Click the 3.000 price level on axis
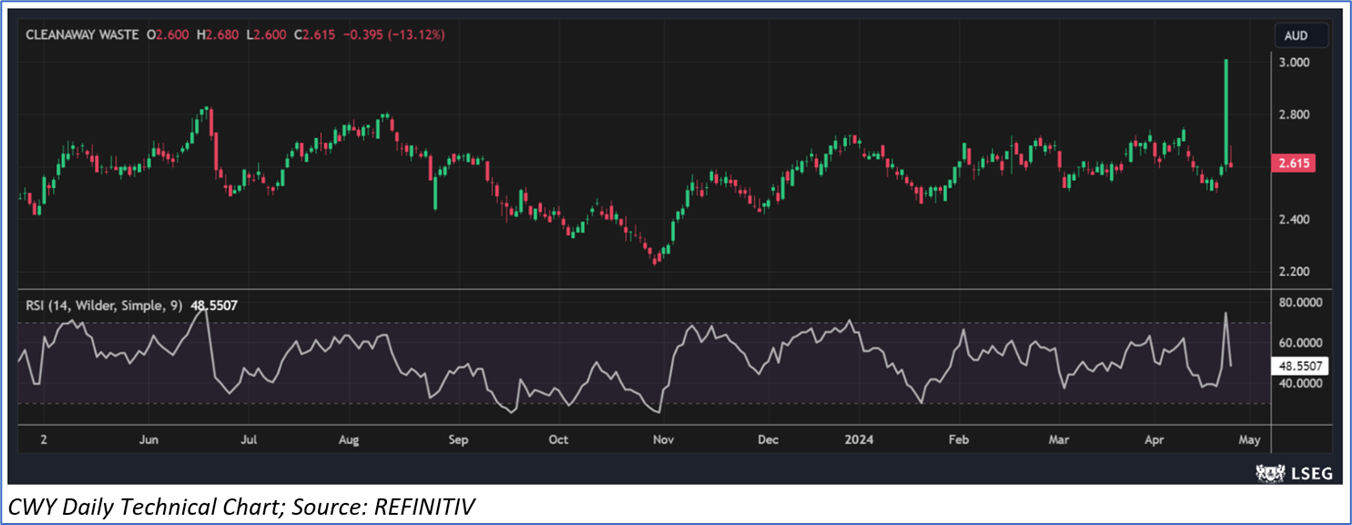Screen dimensions: 1352x525 pyautogui.click(x=1299, y=62)
